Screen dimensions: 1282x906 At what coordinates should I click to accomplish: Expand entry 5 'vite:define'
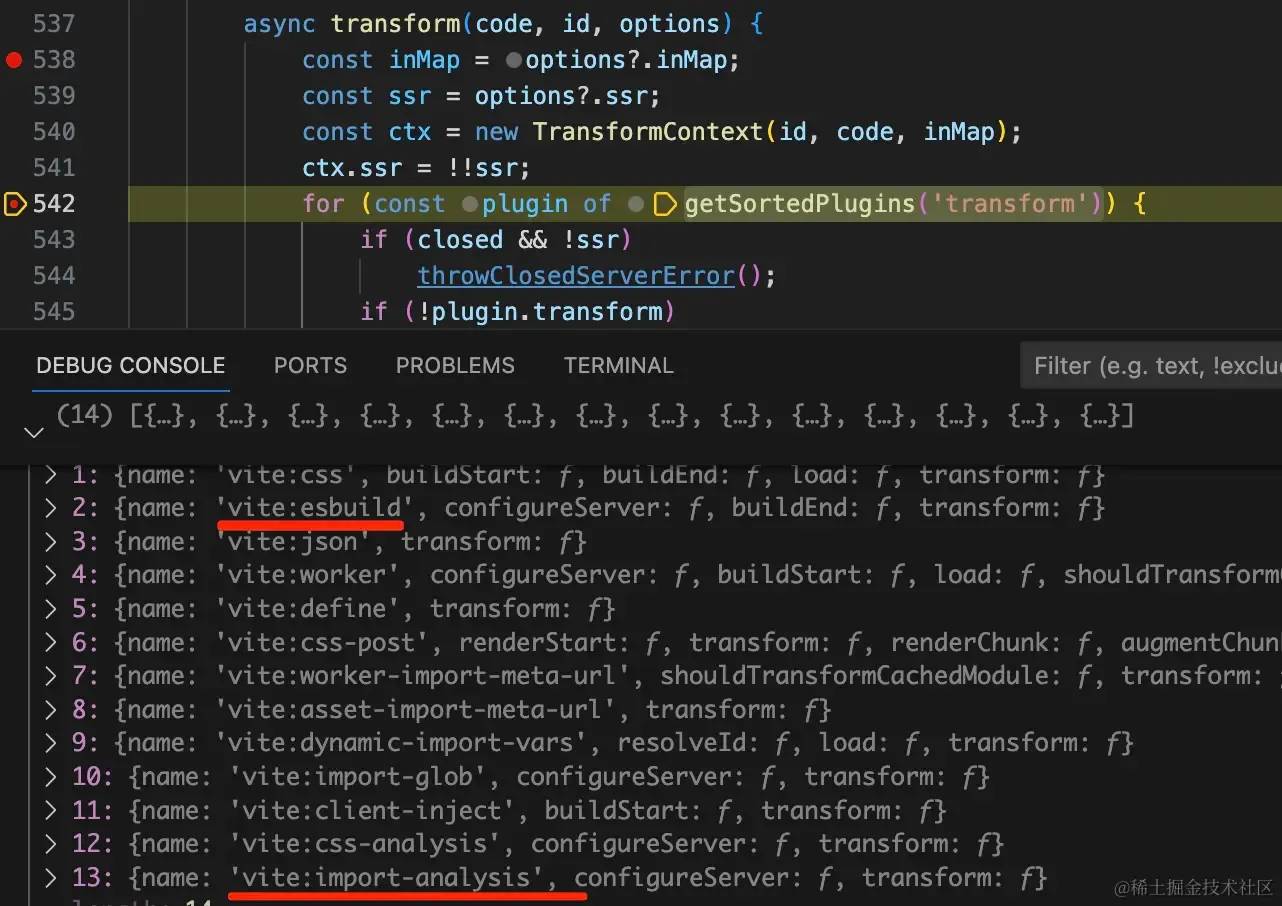pos(51,609)
